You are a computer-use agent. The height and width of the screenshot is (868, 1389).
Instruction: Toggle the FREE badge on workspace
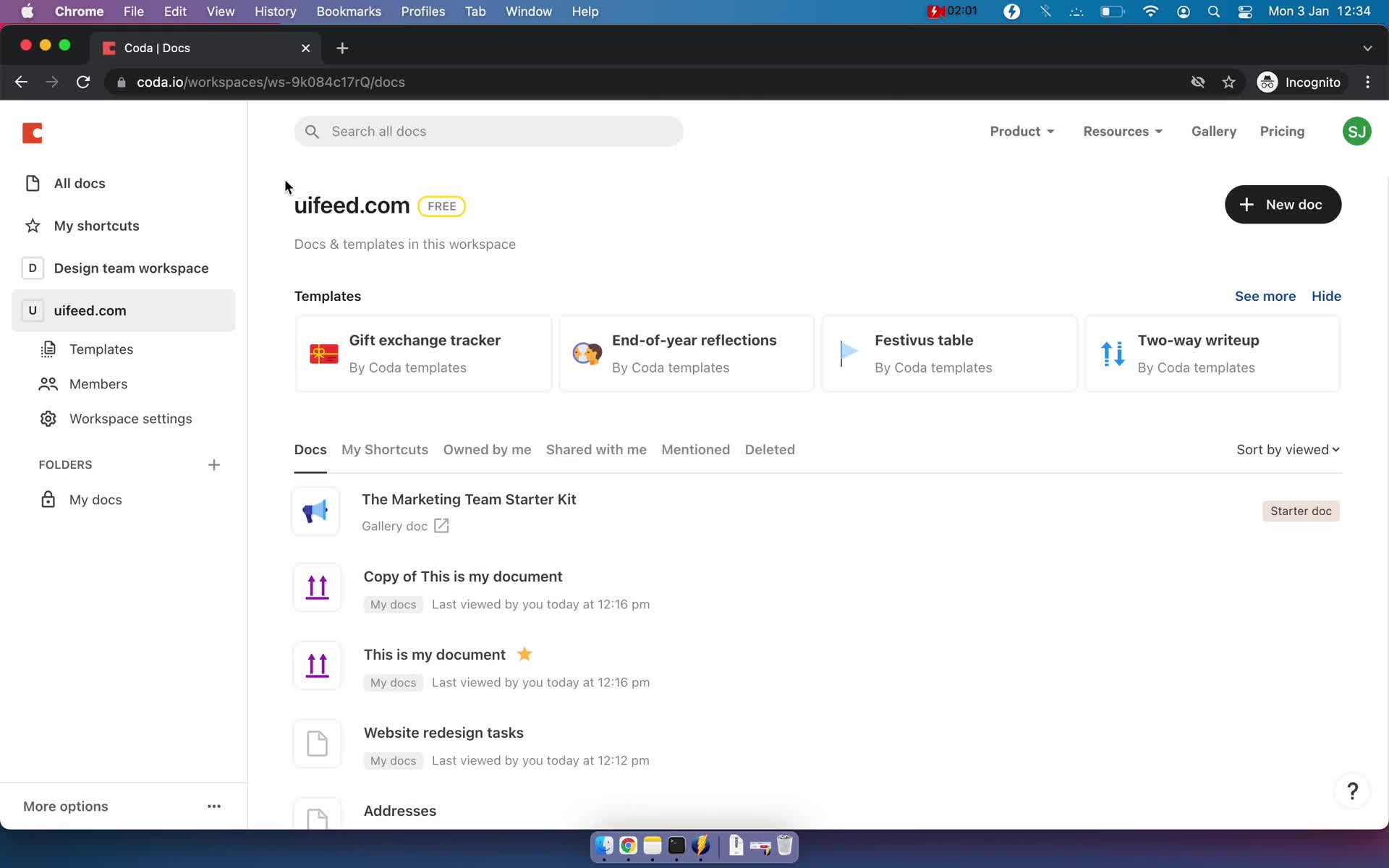click(441, 206)
